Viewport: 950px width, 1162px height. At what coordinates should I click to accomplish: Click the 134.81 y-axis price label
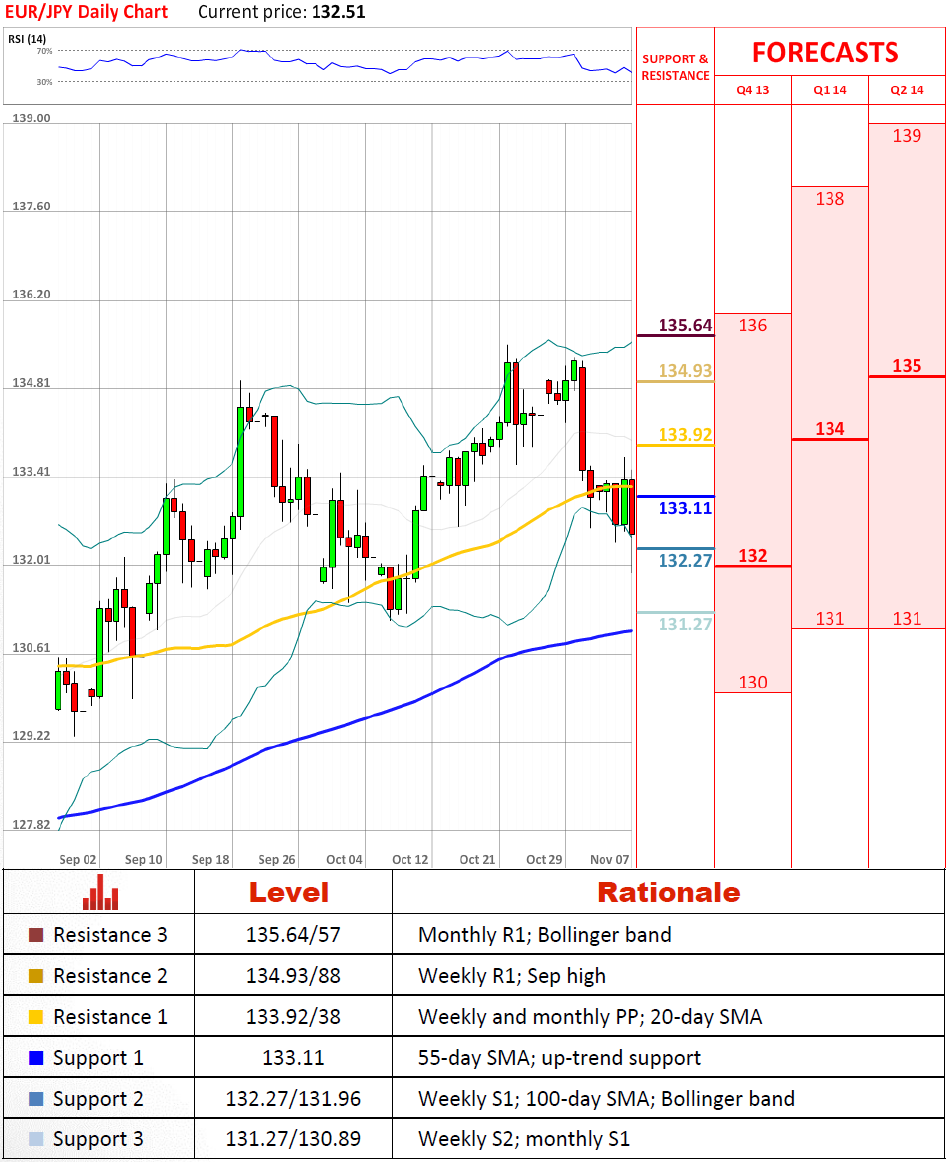point(31,382)
